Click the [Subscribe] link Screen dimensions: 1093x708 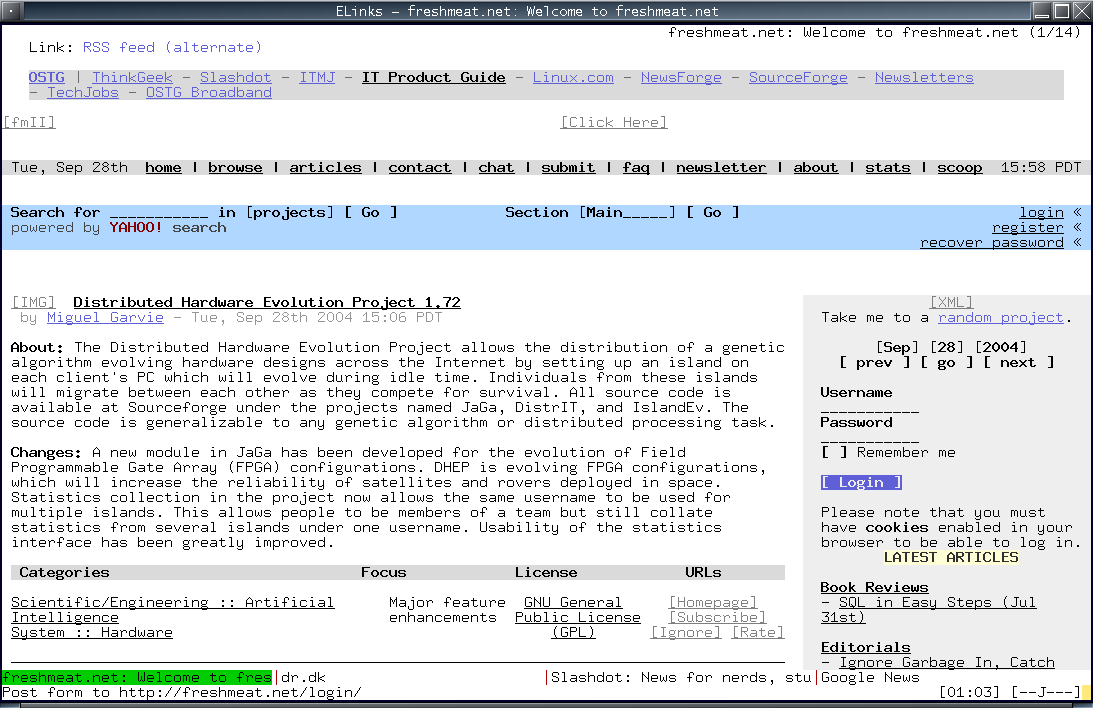point(717,617)
